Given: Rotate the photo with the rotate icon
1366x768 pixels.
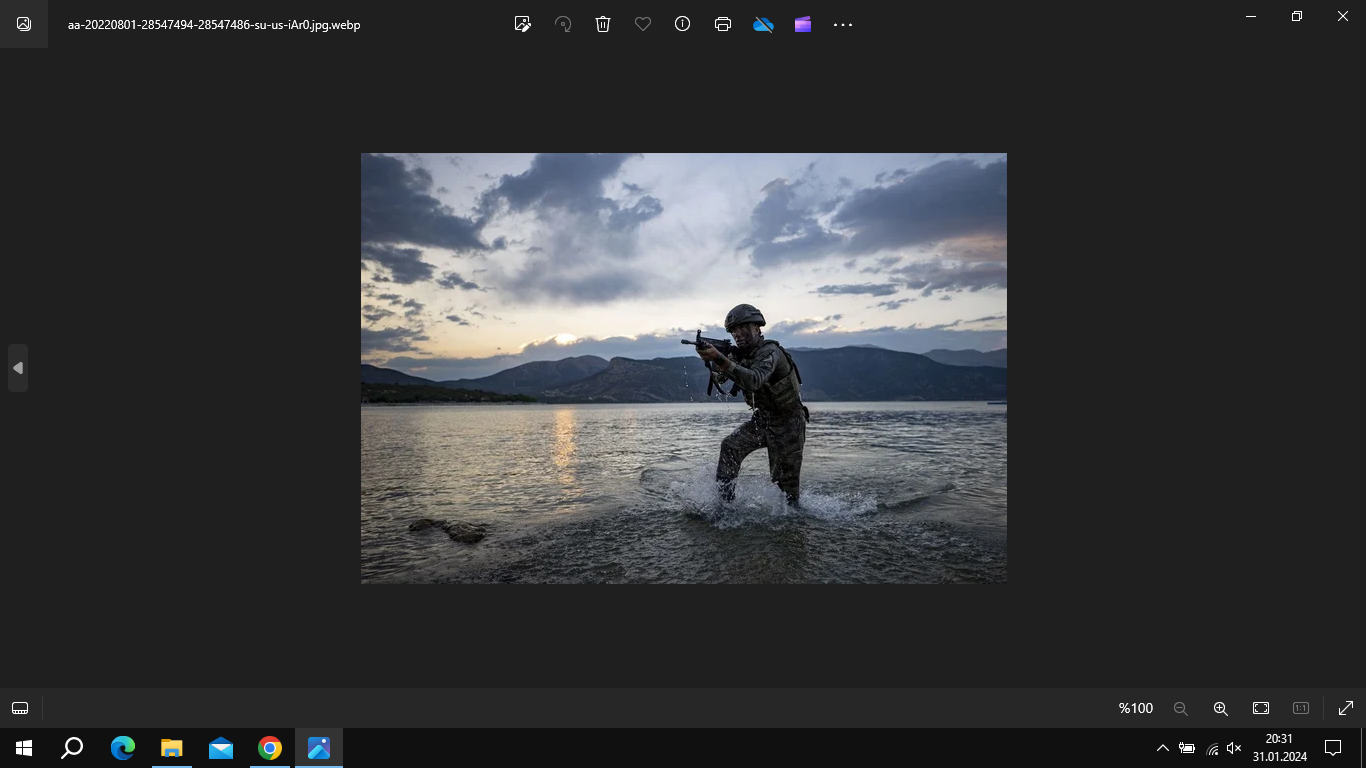Looking at the screenshot, I should 563,24.
